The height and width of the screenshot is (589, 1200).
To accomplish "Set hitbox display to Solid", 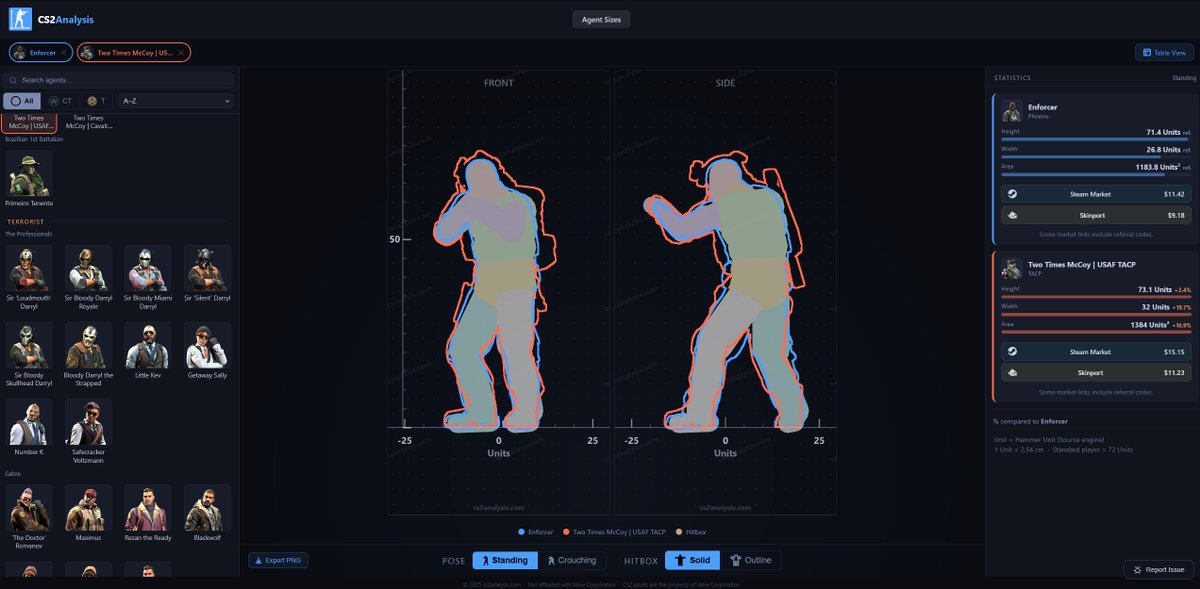I will 693,560.
